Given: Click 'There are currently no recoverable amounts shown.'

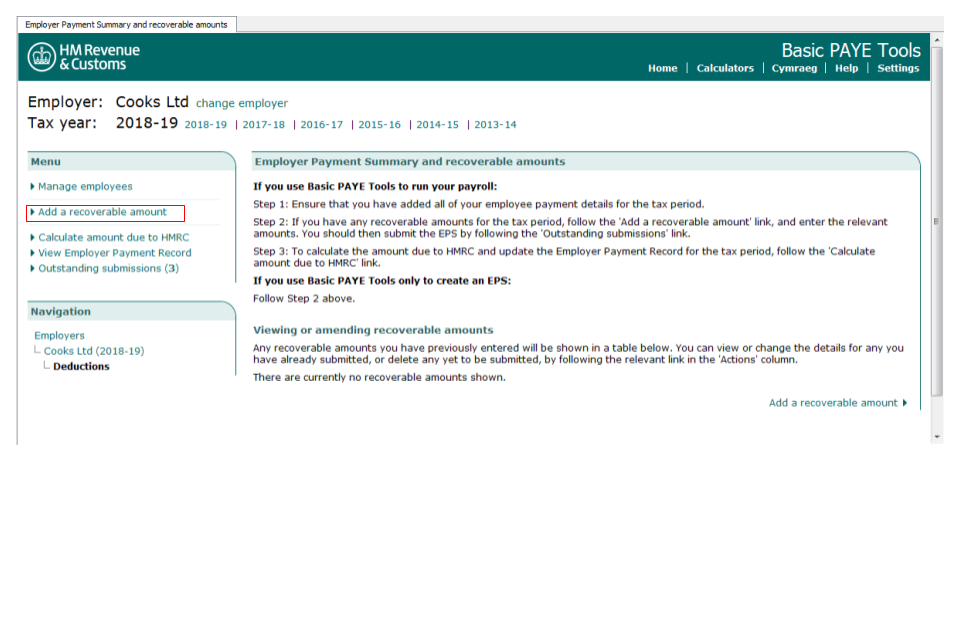Looking at the screenshot, I should [379, 377].
